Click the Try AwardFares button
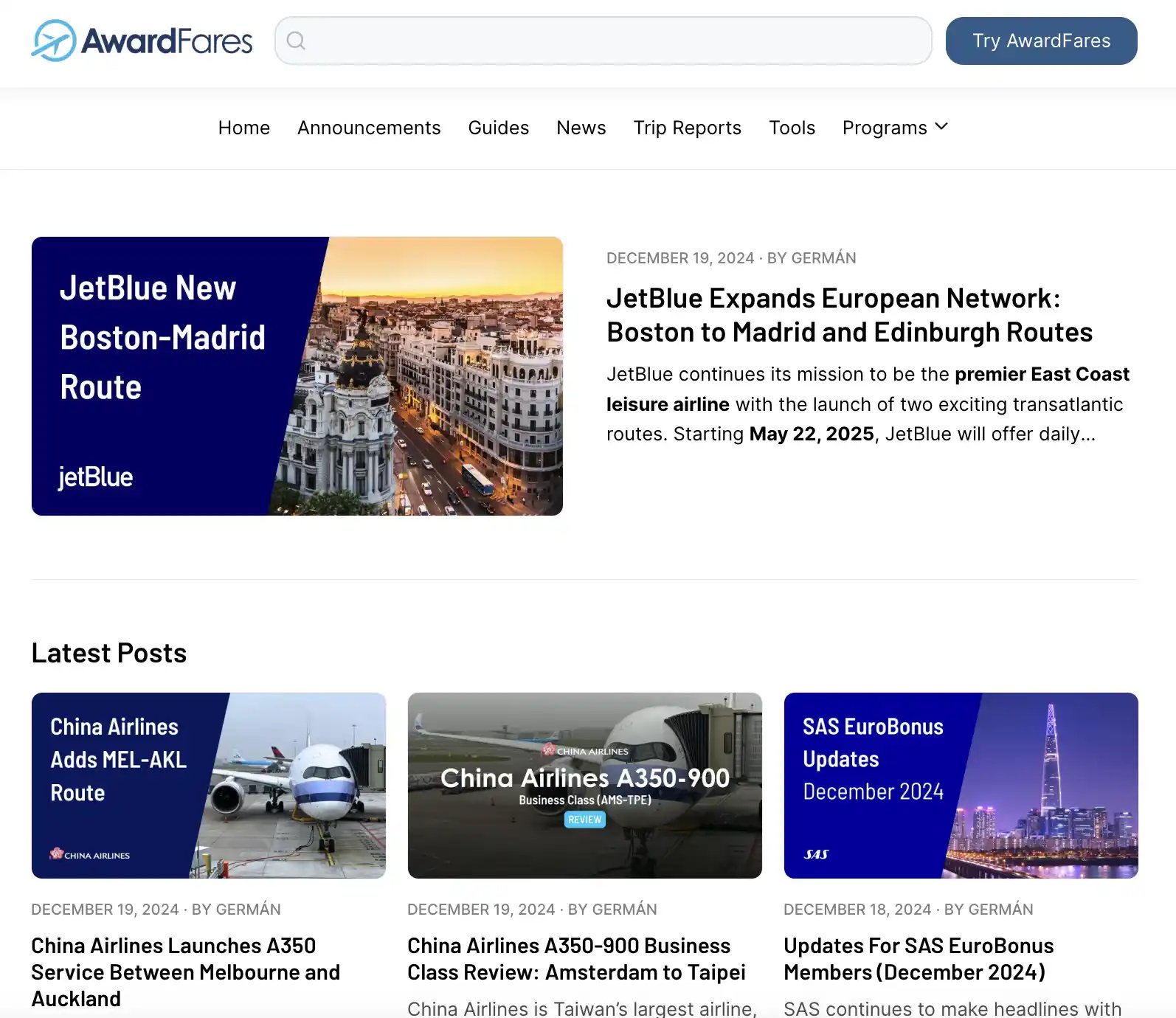The height and width of the screenshot is (1018, 1176). 1041,41
